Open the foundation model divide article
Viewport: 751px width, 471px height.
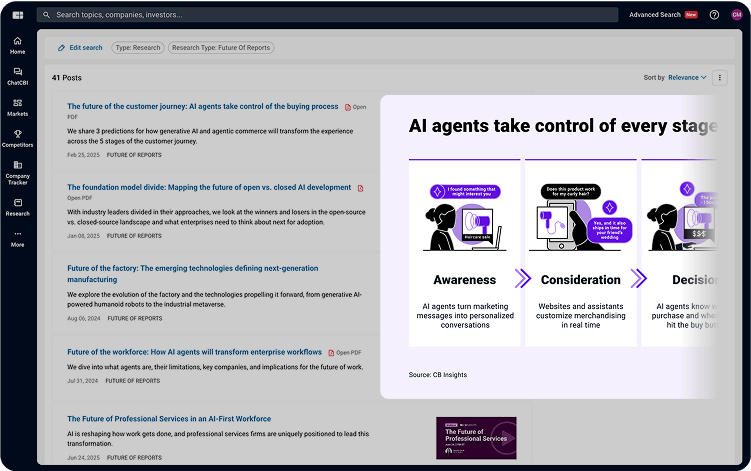click(209, 187)
